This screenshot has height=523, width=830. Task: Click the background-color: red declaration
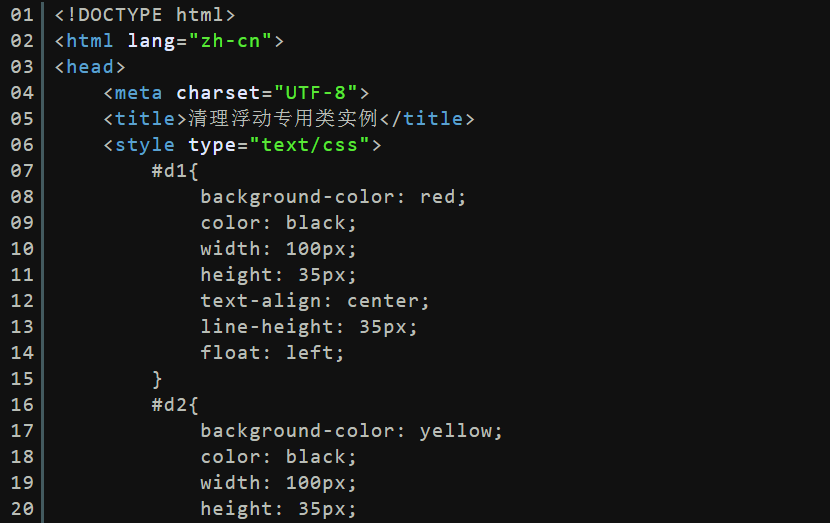333,197
